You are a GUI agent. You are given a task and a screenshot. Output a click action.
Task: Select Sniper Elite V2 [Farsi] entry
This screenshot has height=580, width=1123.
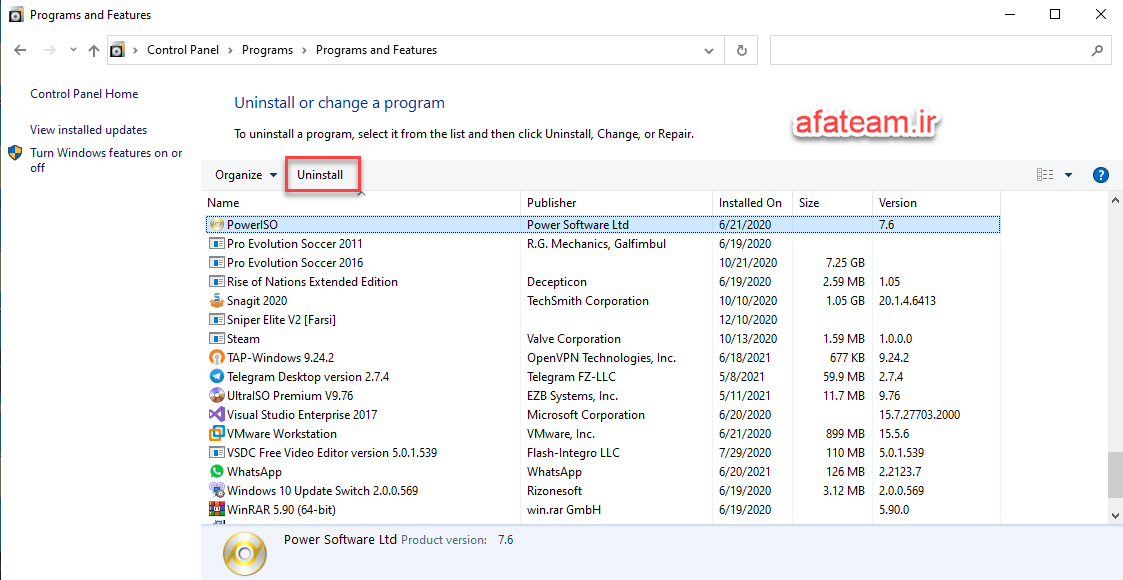[x=602, y=320]
